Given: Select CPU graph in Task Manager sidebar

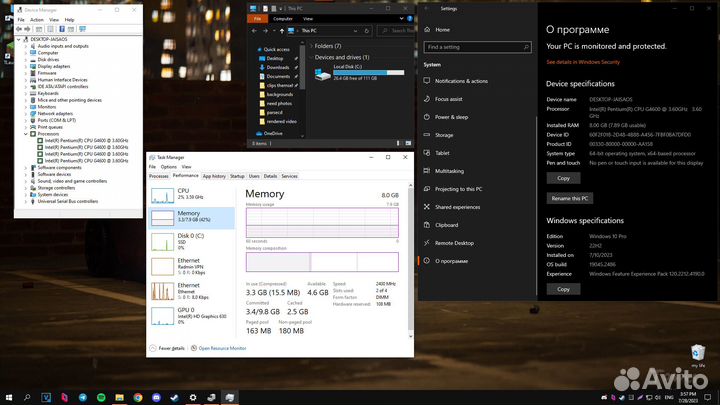Looking at the screenshot, I should pos(163,196).
